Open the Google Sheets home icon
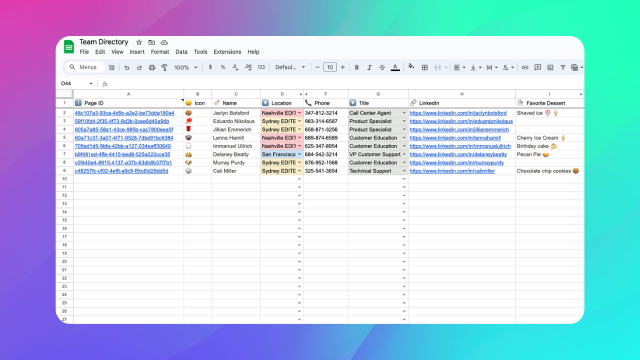The image size is (640, 360). pos(69,47)
